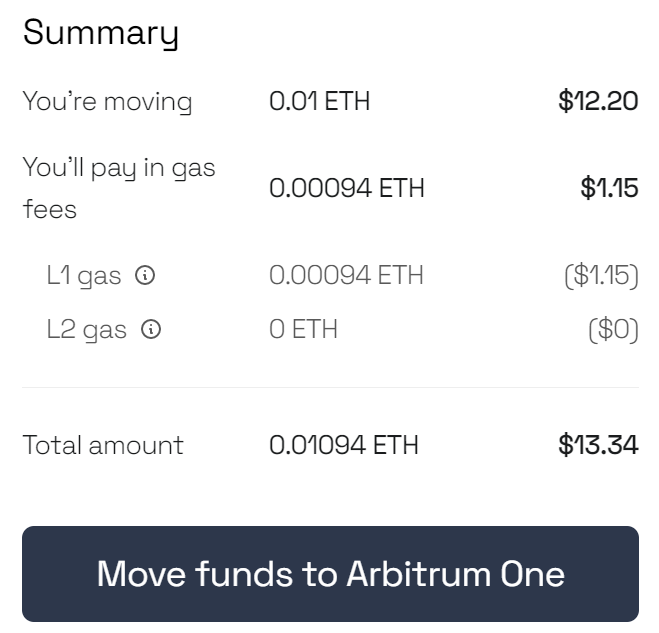Click the $13.34 total value
This screenshot has height=633, width=659.
[598, 445]
